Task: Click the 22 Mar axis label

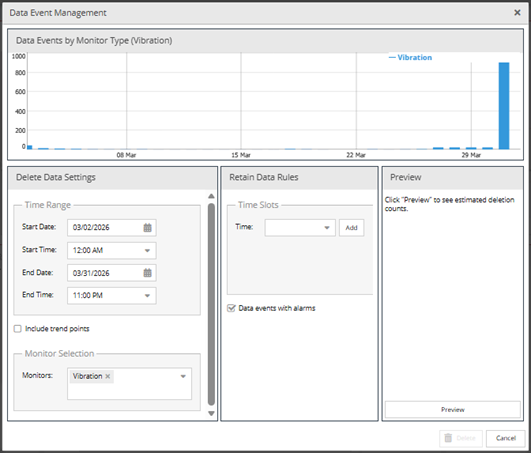Action: point(356,155)
